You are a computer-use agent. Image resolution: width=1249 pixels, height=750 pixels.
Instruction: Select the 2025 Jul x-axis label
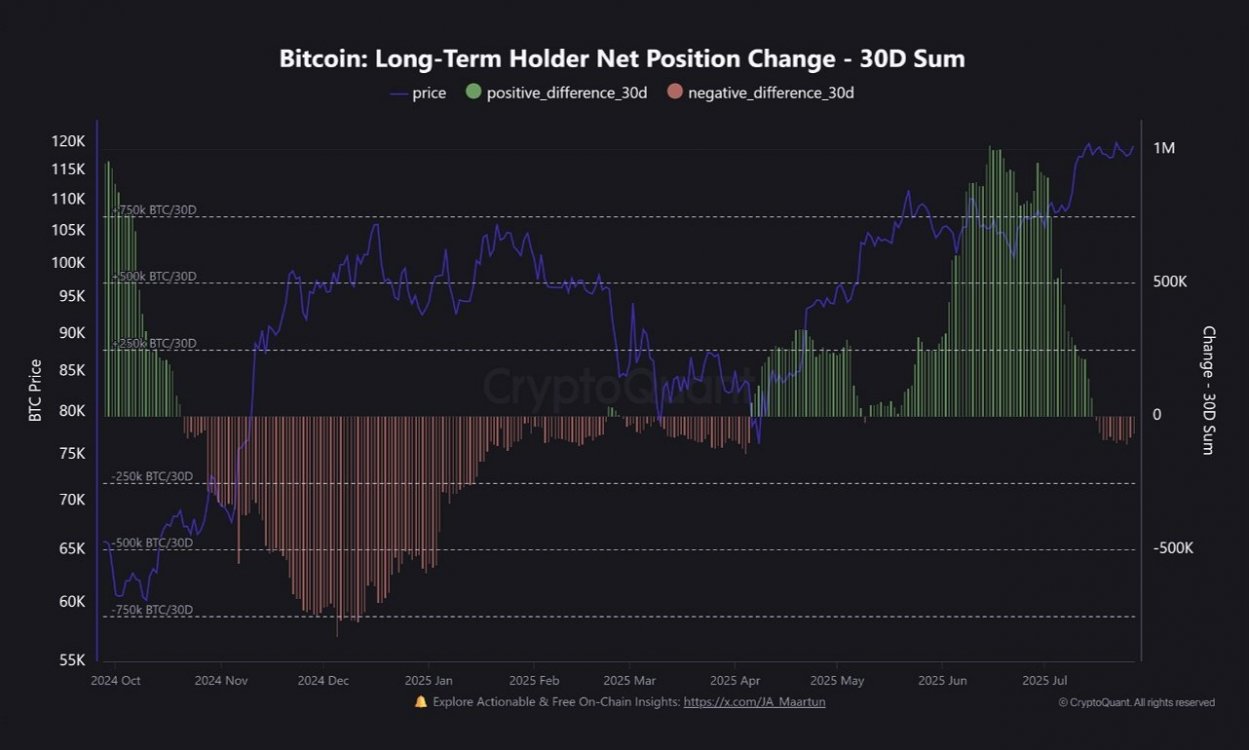point(1044,680)
